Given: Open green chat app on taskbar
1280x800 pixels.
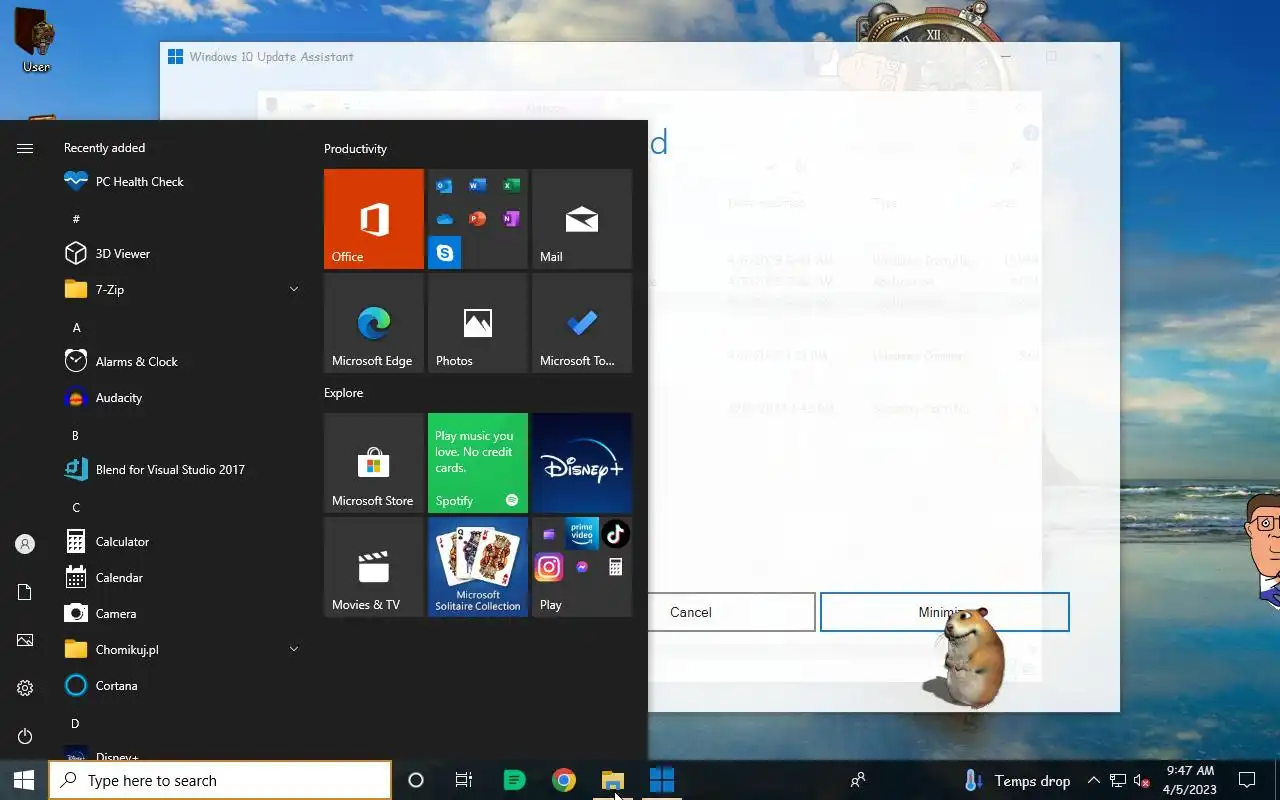Looking at the screenshot, I should tap(514, 780).
